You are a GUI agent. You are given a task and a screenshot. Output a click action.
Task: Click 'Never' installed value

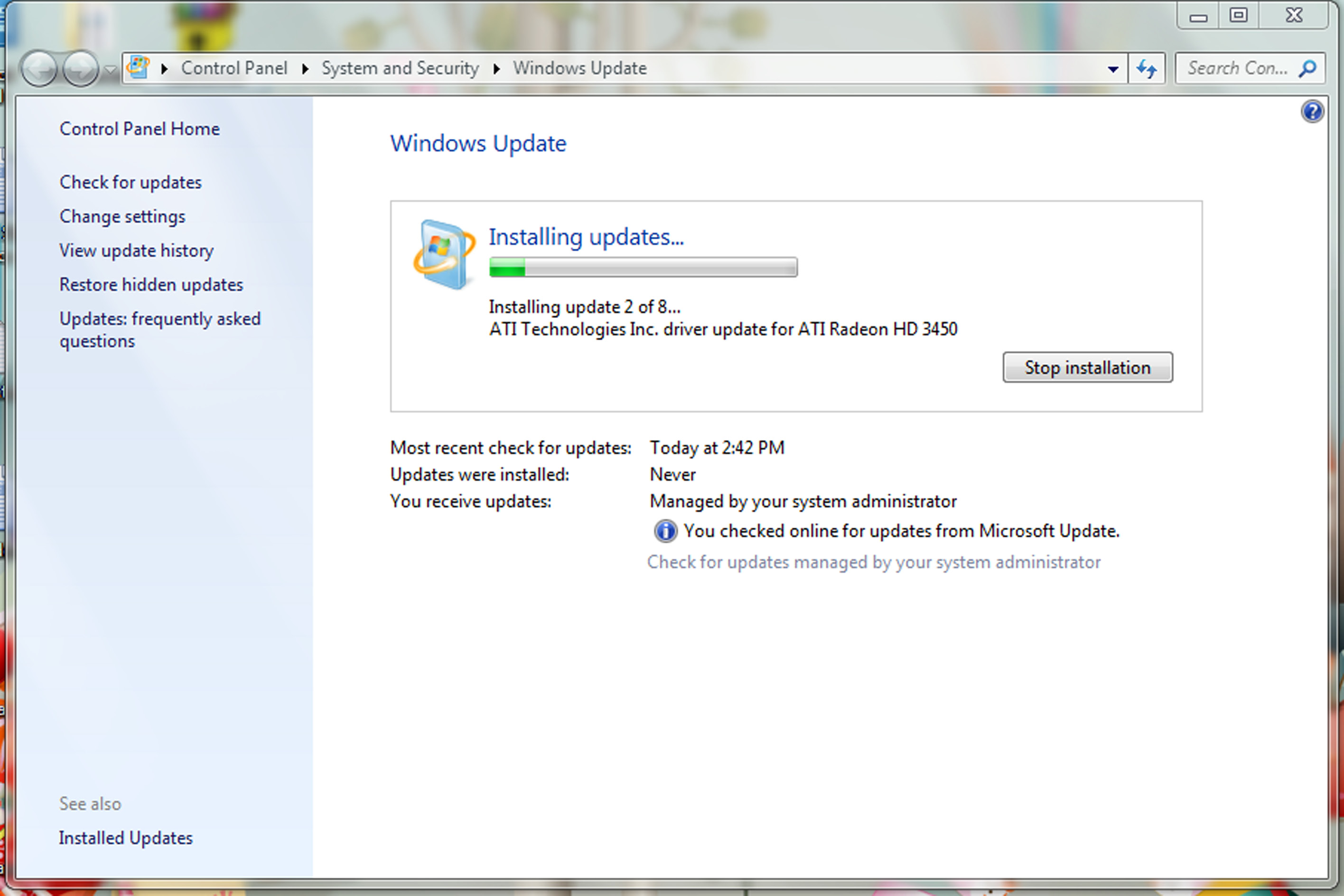pyautogui.click(x=672, y=474)
